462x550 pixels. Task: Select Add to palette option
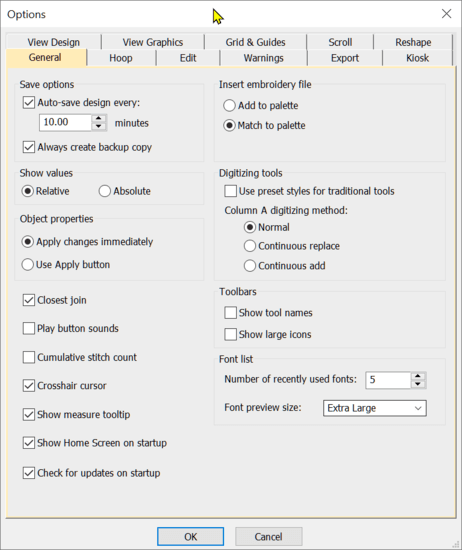tap(229, 106)
